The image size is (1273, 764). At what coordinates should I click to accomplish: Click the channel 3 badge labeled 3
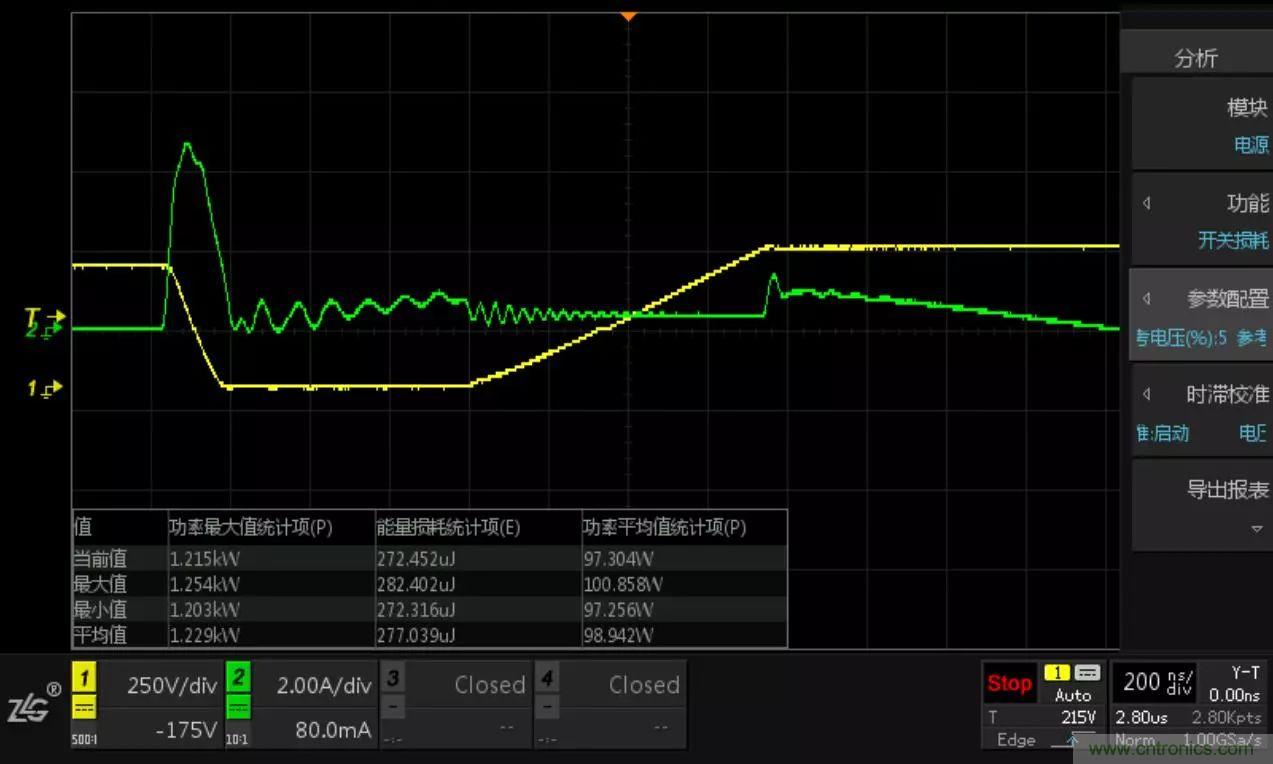(391, 678)
